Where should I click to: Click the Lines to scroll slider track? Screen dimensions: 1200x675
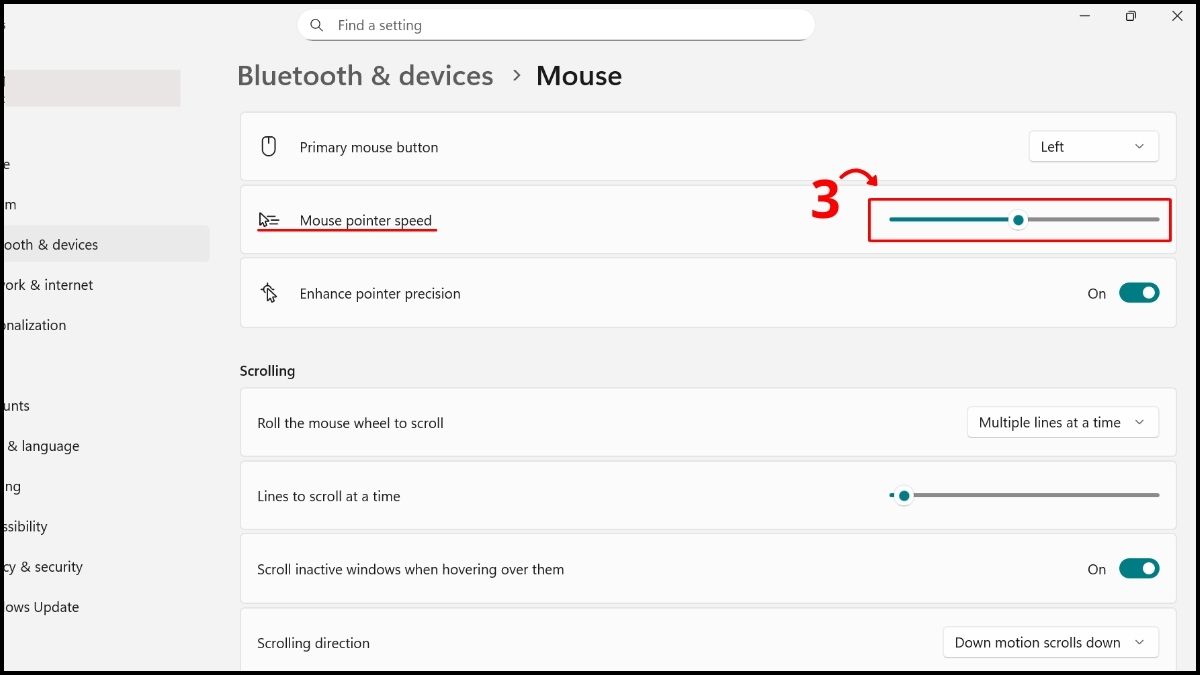click(x=1030, y=495)
